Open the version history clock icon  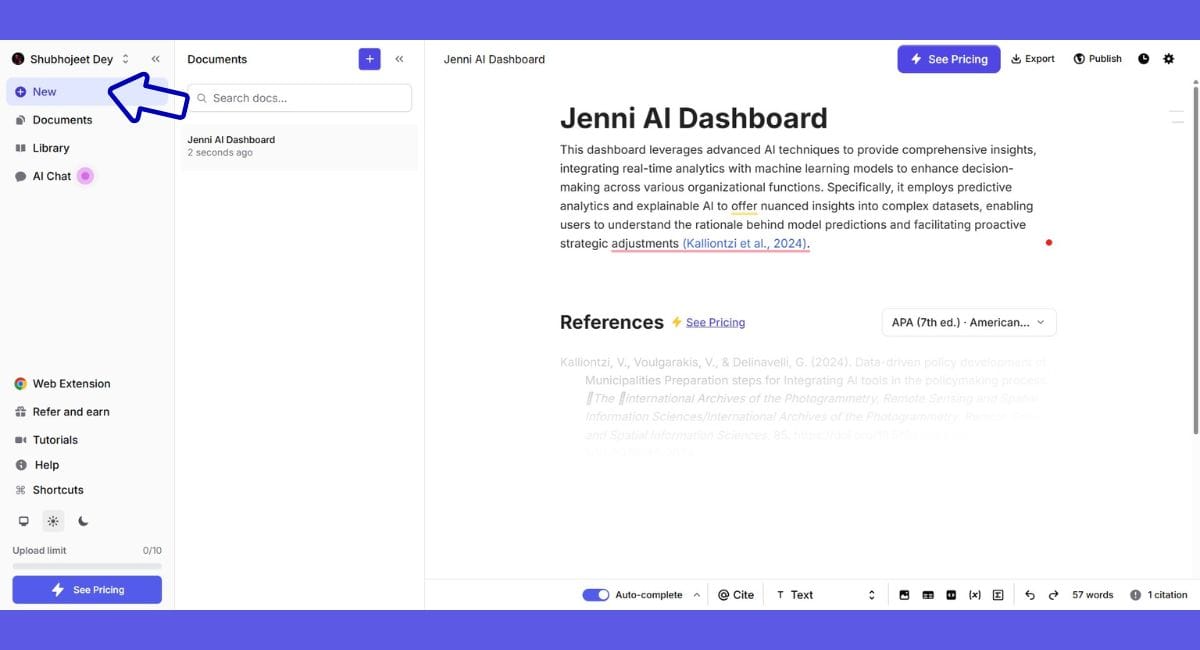[x=1144, y=59]
